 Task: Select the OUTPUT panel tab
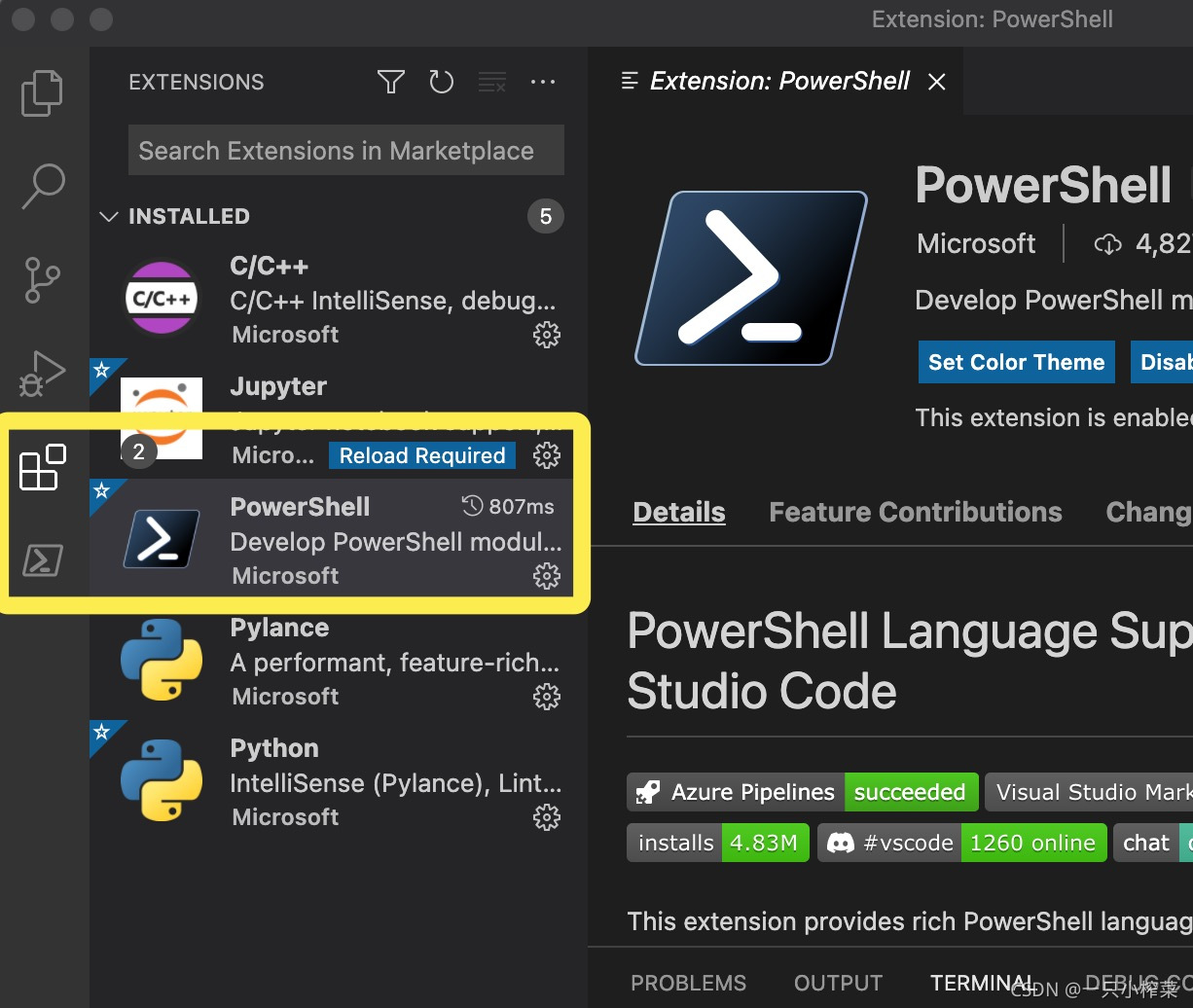tap(838, 983)
